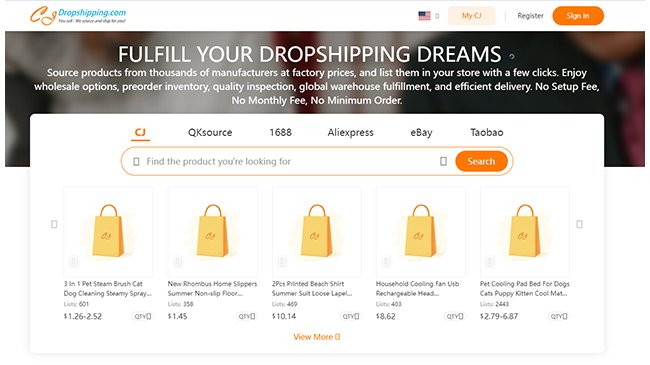This screenshot has height=365, width=650.
Task: Click the search magnifier icon in field
Action: [136, 161]
